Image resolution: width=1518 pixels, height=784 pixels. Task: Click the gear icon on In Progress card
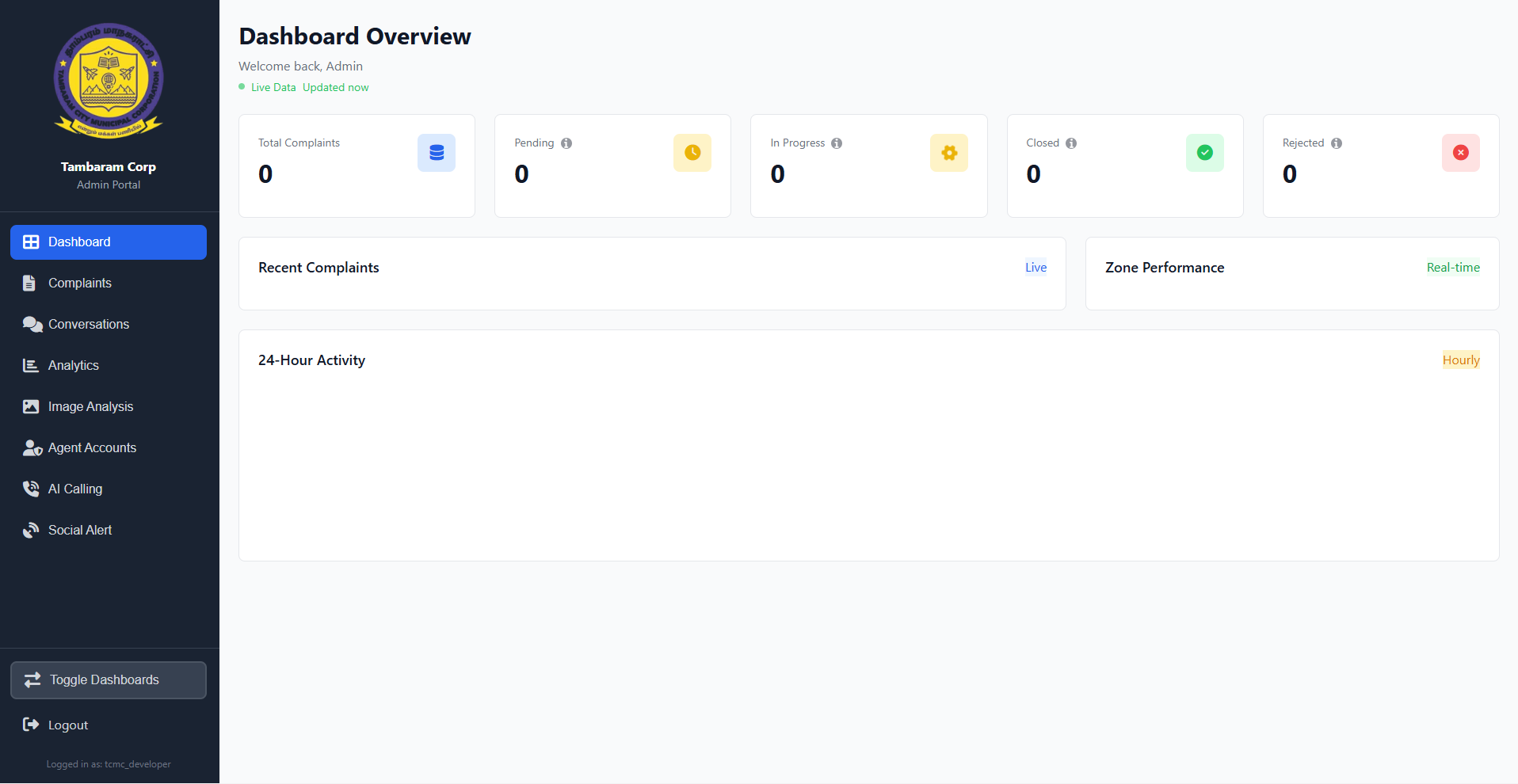click(x=949, y=153)
